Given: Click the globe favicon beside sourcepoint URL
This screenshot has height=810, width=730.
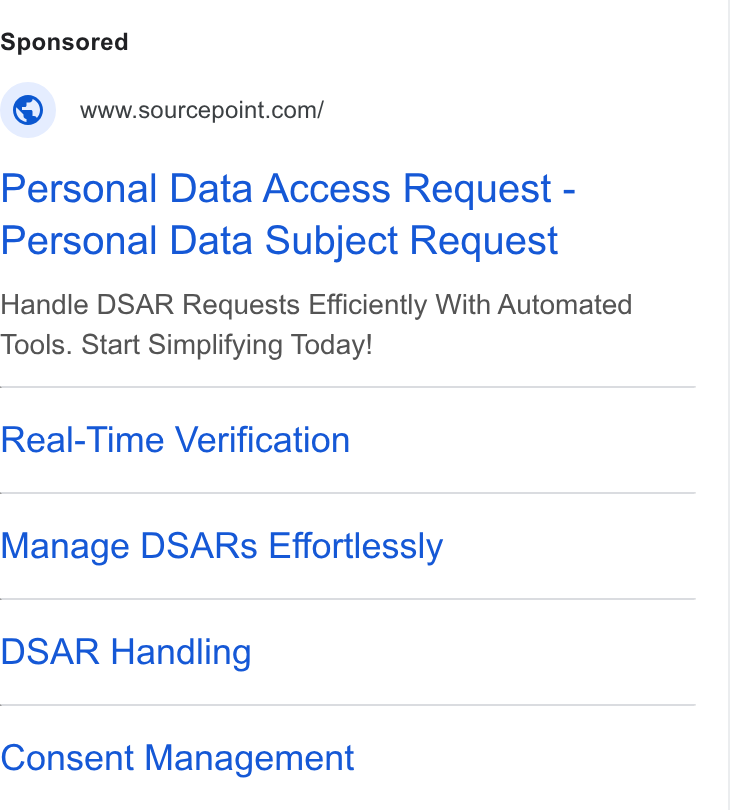Looking at the screenshot, I should pyautogui.click(x=28, y=110).
